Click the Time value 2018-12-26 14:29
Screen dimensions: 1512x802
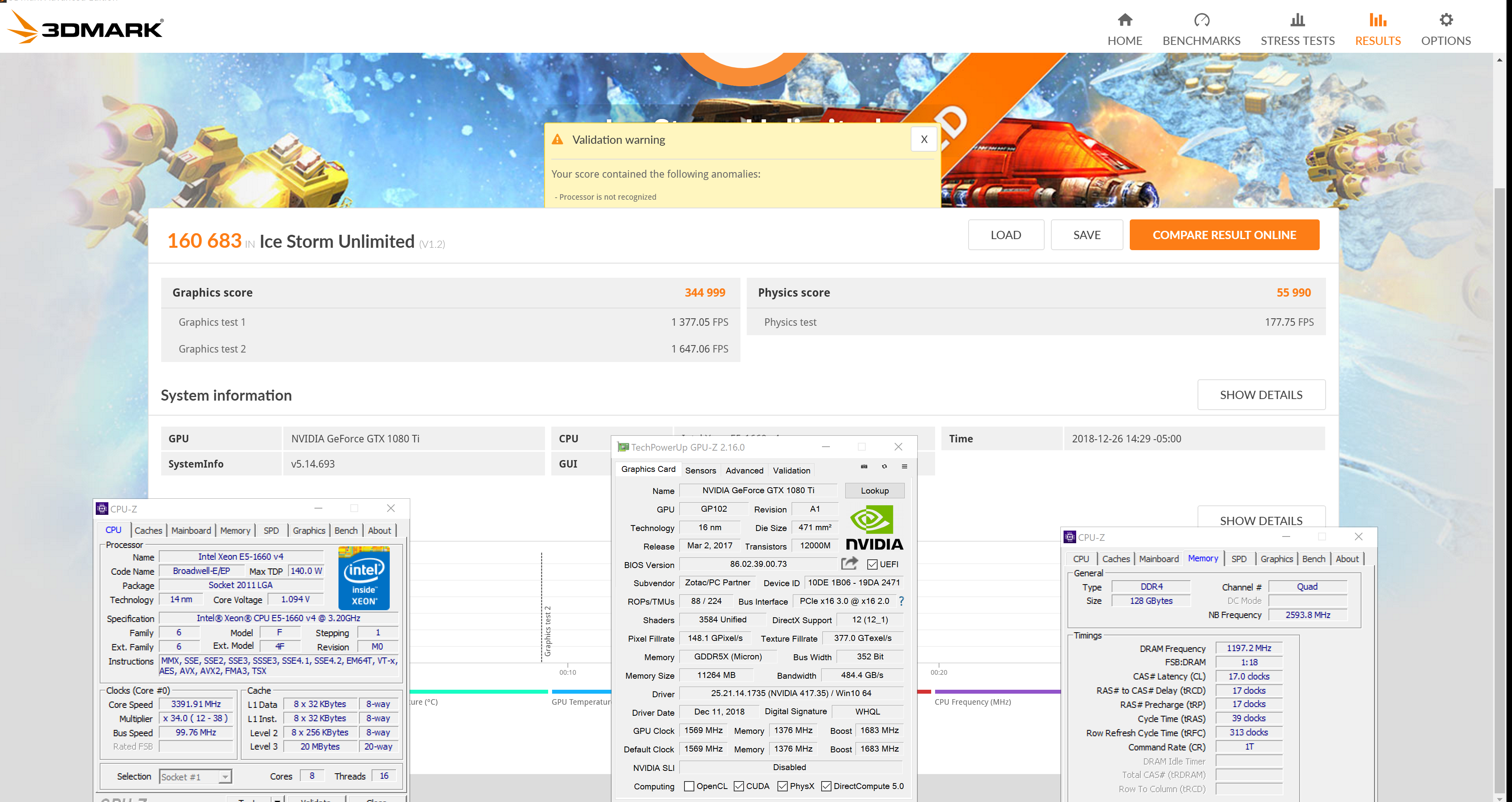coord(1126,439)
